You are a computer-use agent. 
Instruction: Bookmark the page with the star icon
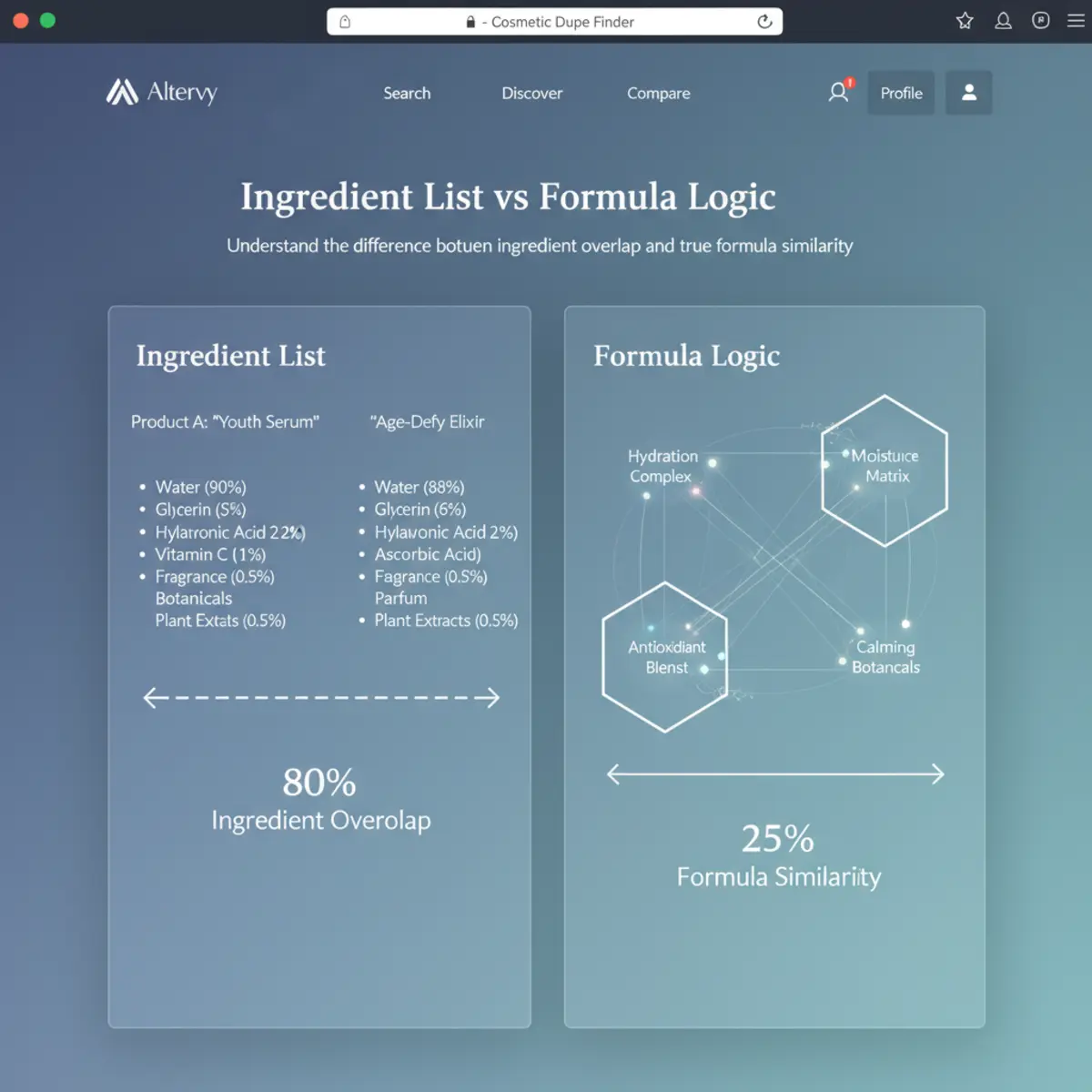click(965, 21)
